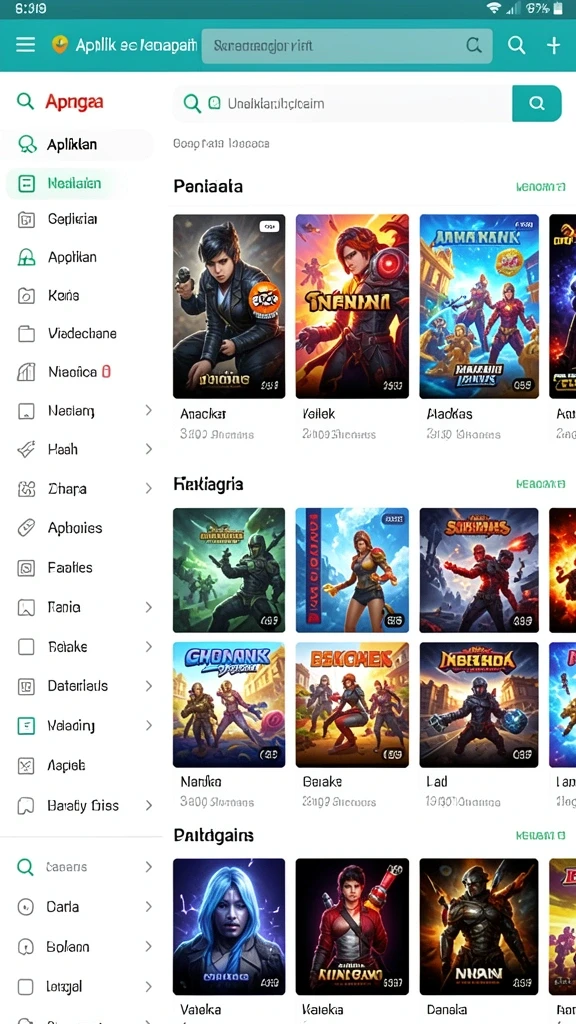Click the icon beside 'Faatles'
Viewport: 576px width, 1024px height.
25,568
